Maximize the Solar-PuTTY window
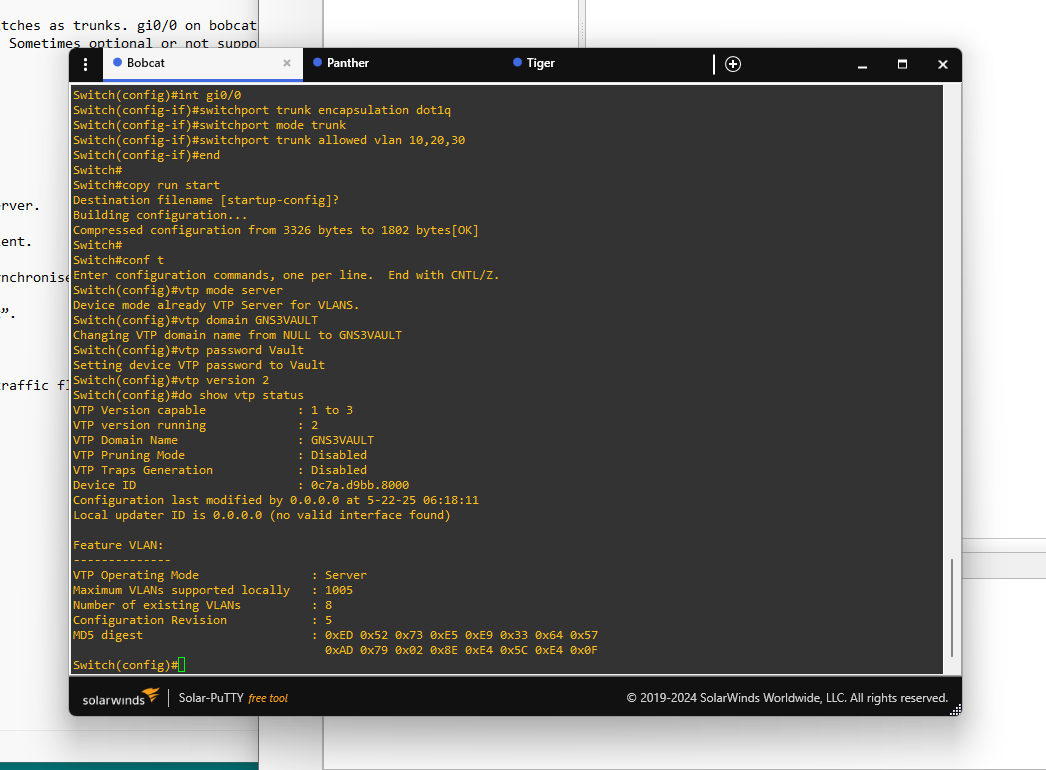 [x=902, y=64]
